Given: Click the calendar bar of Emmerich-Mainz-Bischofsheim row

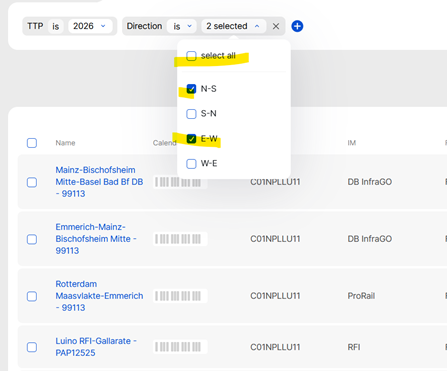Looking at the screenshot, I should point(180,239).
